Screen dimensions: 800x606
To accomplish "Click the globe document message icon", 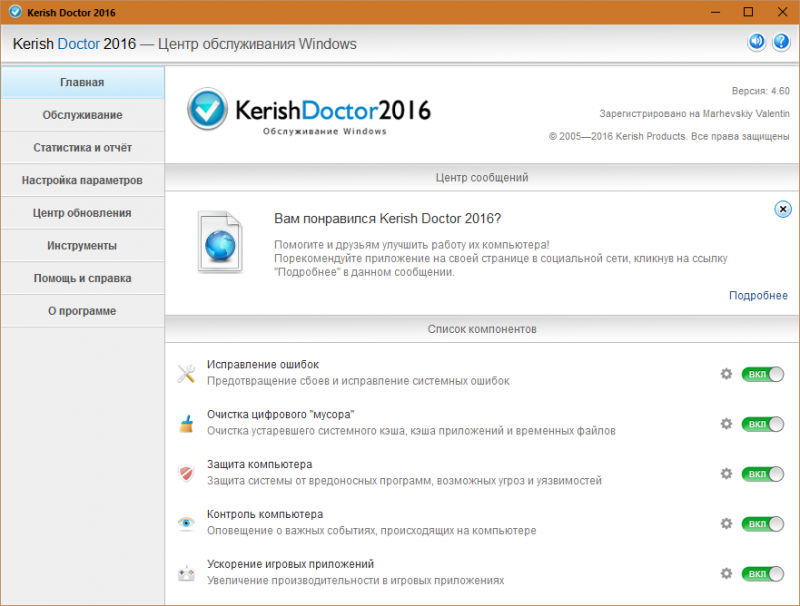I will point(220,241).
